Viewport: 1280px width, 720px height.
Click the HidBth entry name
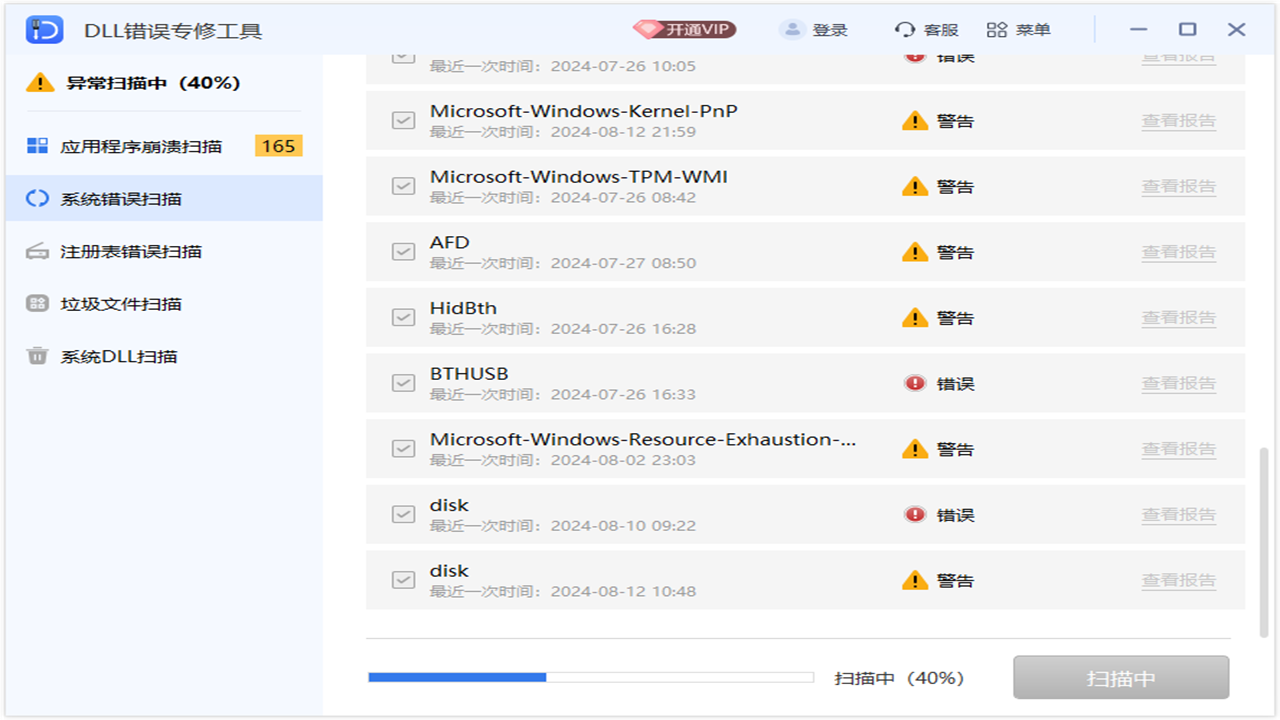pos(463,308)
